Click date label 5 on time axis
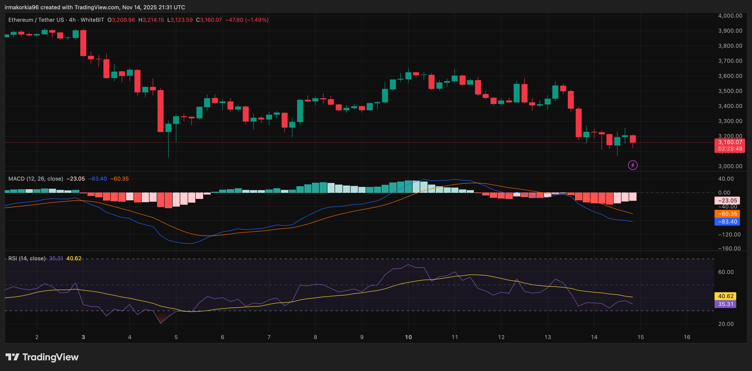This screenshot has height=371, width=752. point(176,337)
